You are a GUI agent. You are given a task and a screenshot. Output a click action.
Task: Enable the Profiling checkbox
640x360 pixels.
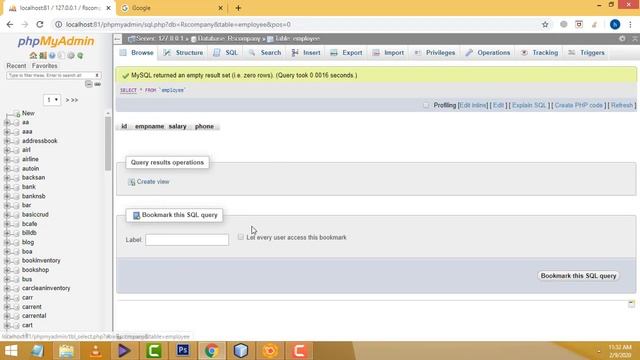click(x=426, y=105)
